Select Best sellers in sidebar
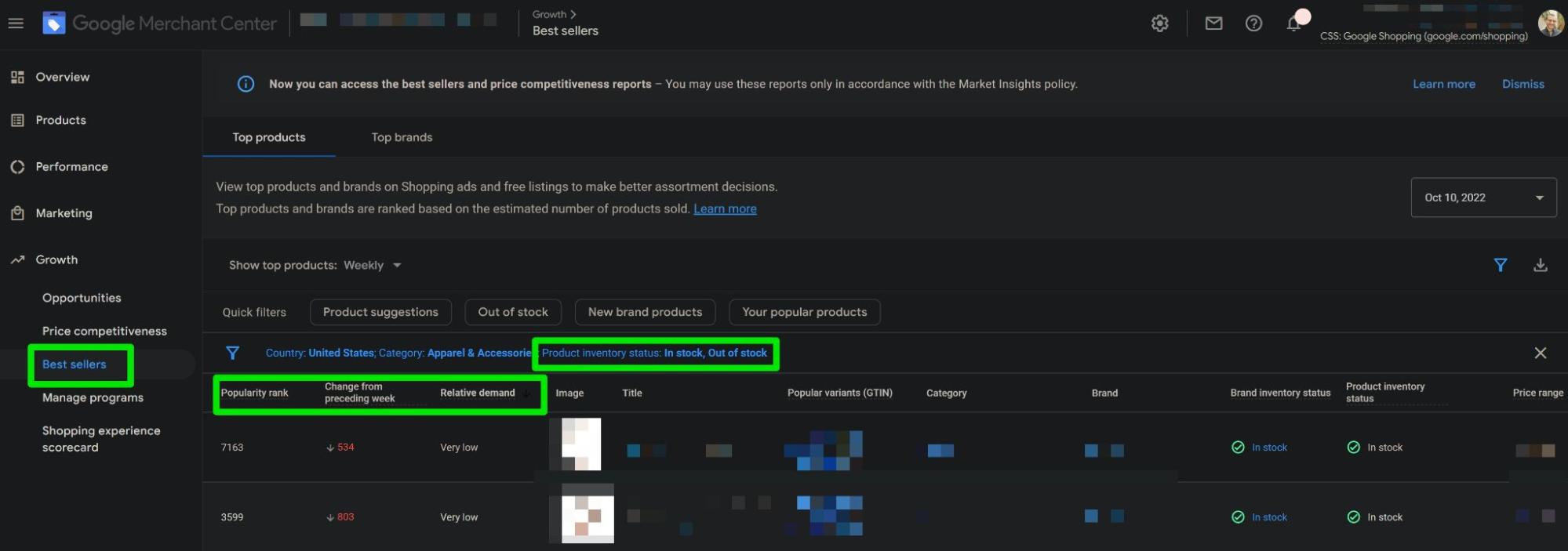1568x551 pixels. point(75,364)
